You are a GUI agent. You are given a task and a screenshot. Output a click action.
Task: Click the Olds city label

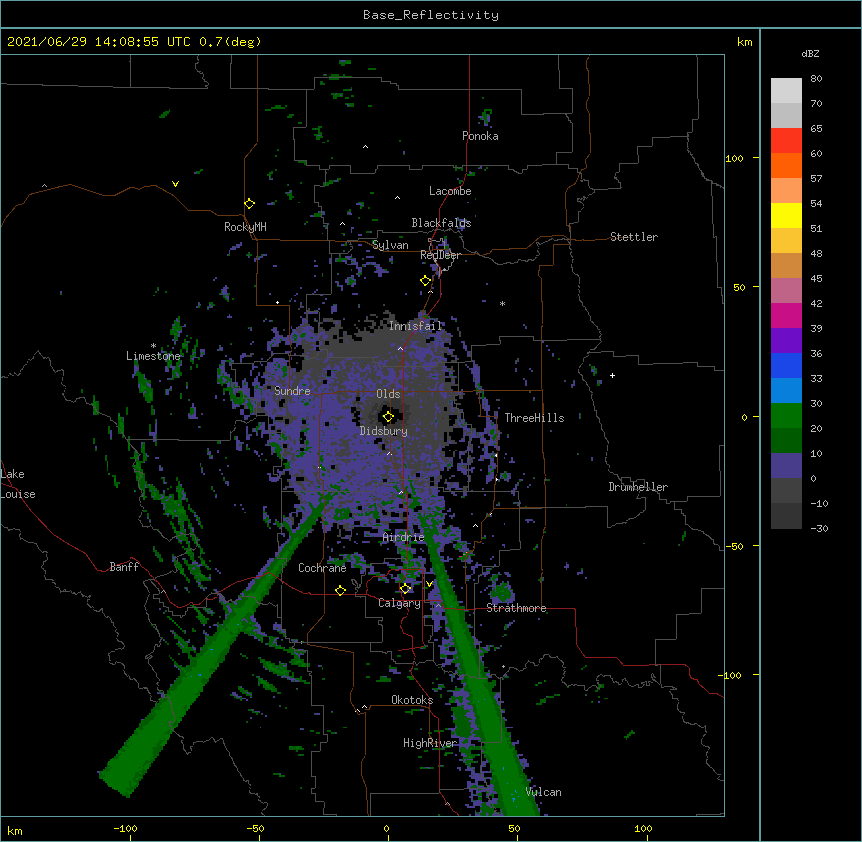pos(388,394)
